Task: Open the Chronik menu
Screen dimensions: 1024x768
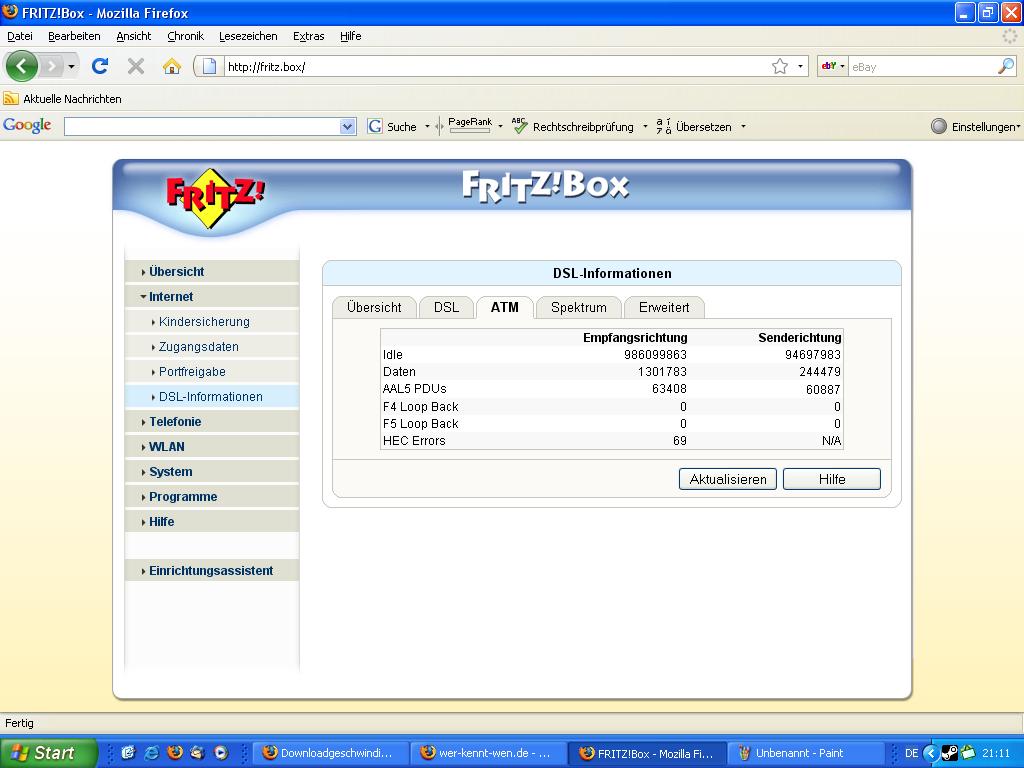Action: click(x=185, y=36)
